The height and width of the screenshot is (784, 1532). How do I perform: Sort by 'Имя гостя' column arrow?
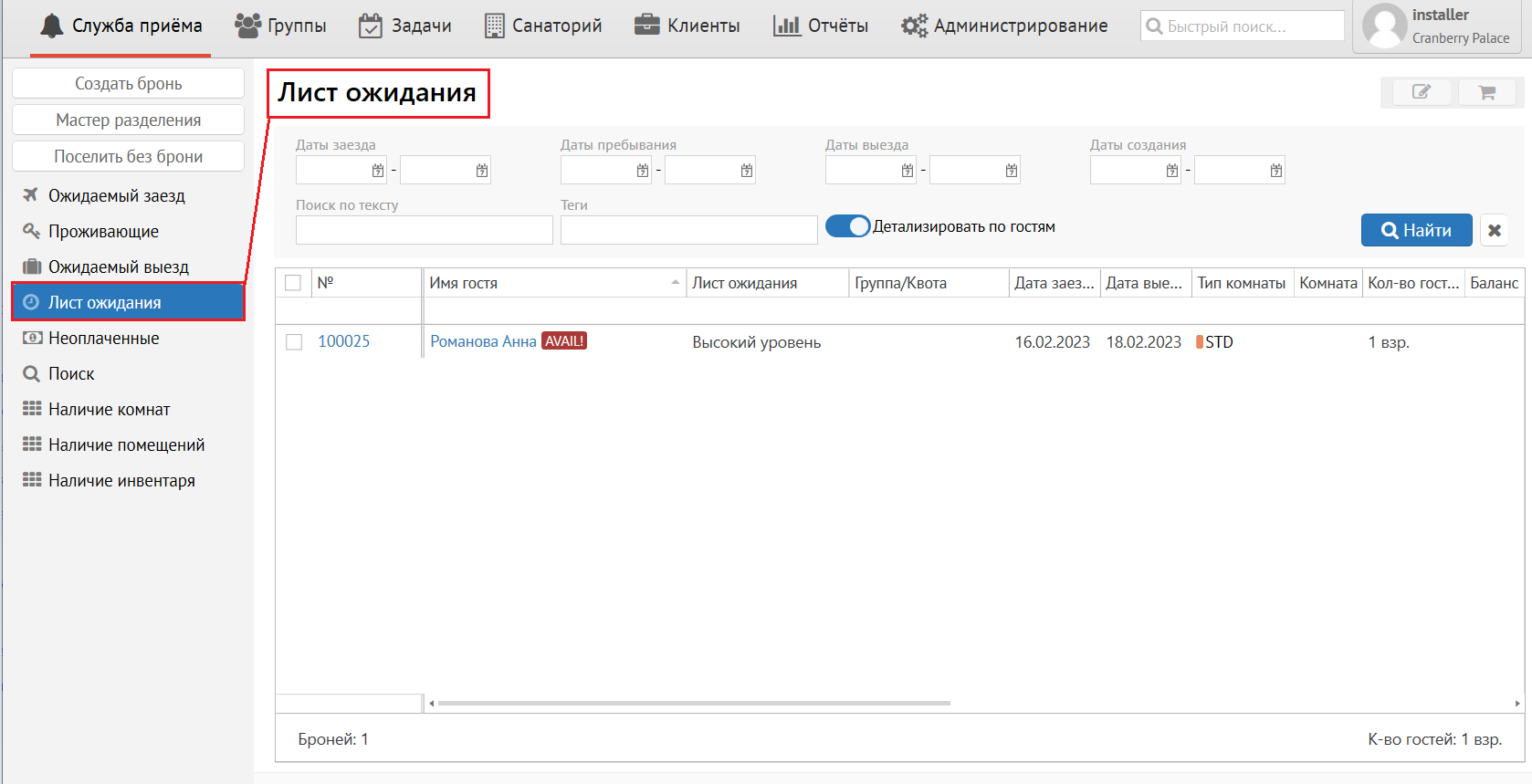point(675,283)
